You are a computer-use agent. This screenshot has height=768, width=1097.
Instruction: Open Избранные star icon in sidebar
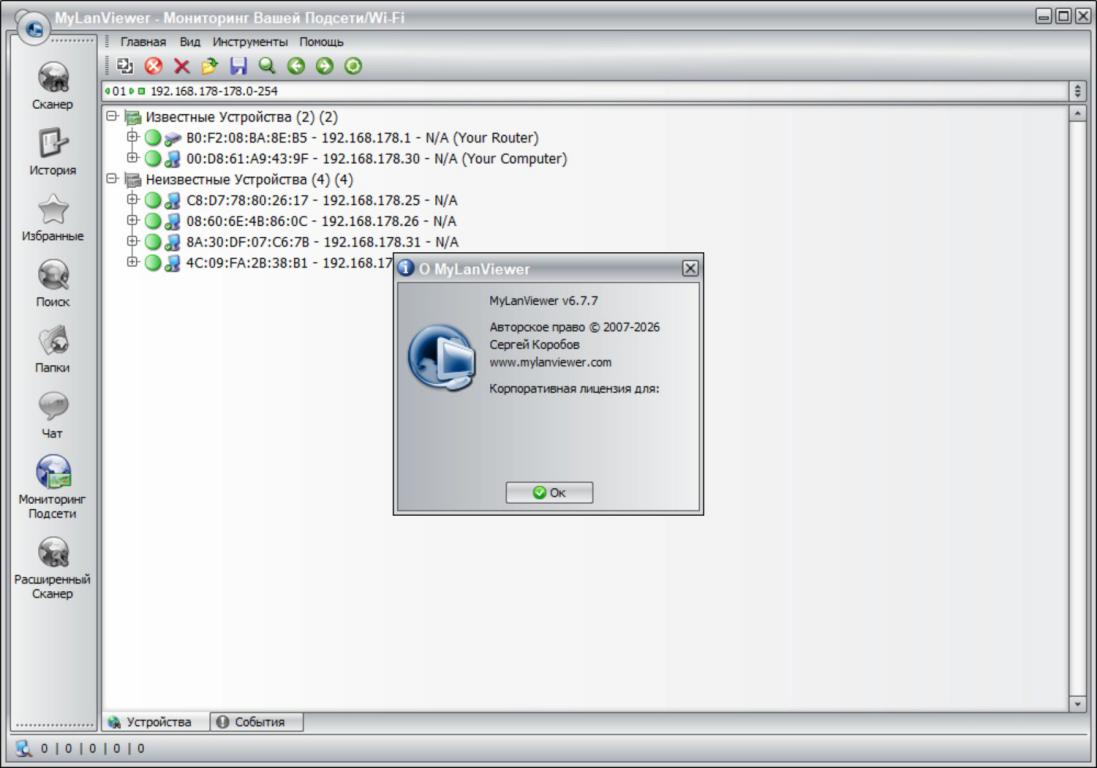[53, 210]
